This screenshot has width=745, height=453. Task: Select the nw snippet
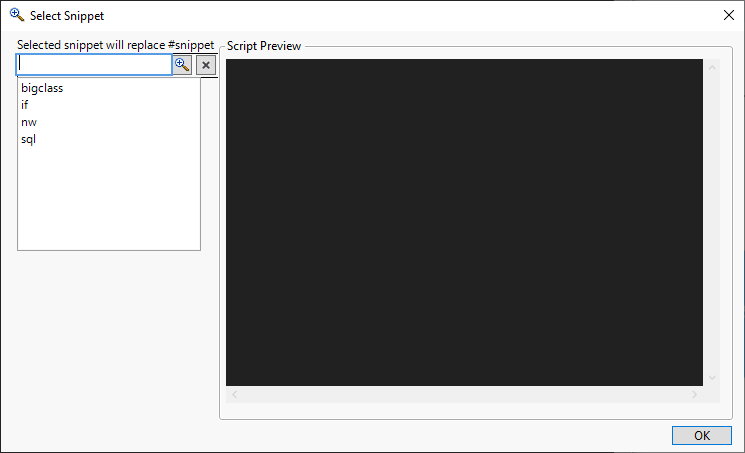pos(29,122)
